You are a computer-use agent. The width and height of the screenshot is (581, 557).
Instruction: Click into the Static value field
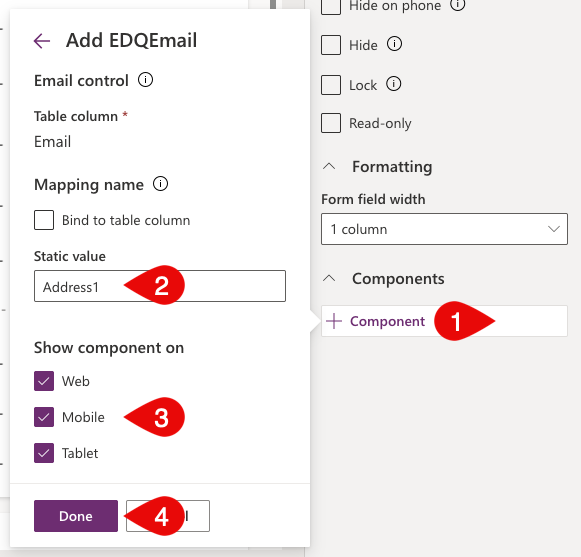160,286
